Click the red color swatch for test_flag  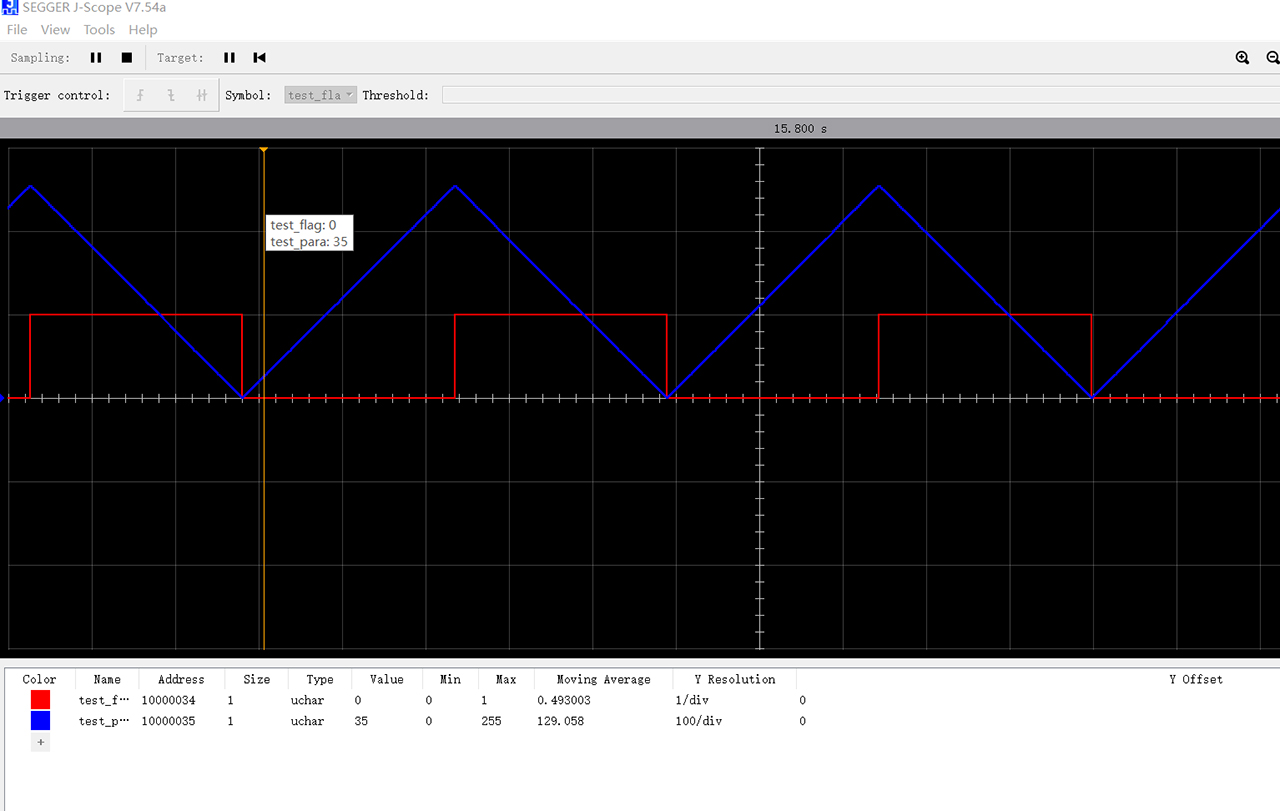tap(40, 700)
